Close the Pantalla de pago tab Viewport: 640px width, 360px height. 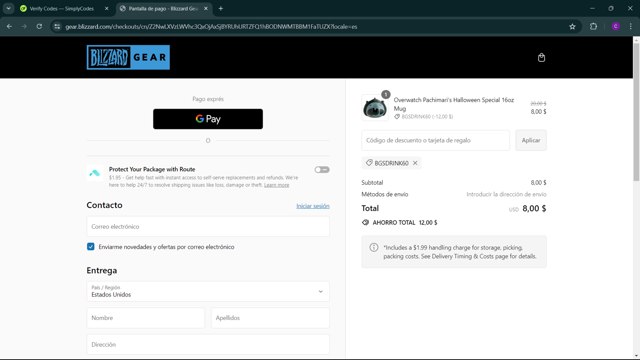coord(206,9)
